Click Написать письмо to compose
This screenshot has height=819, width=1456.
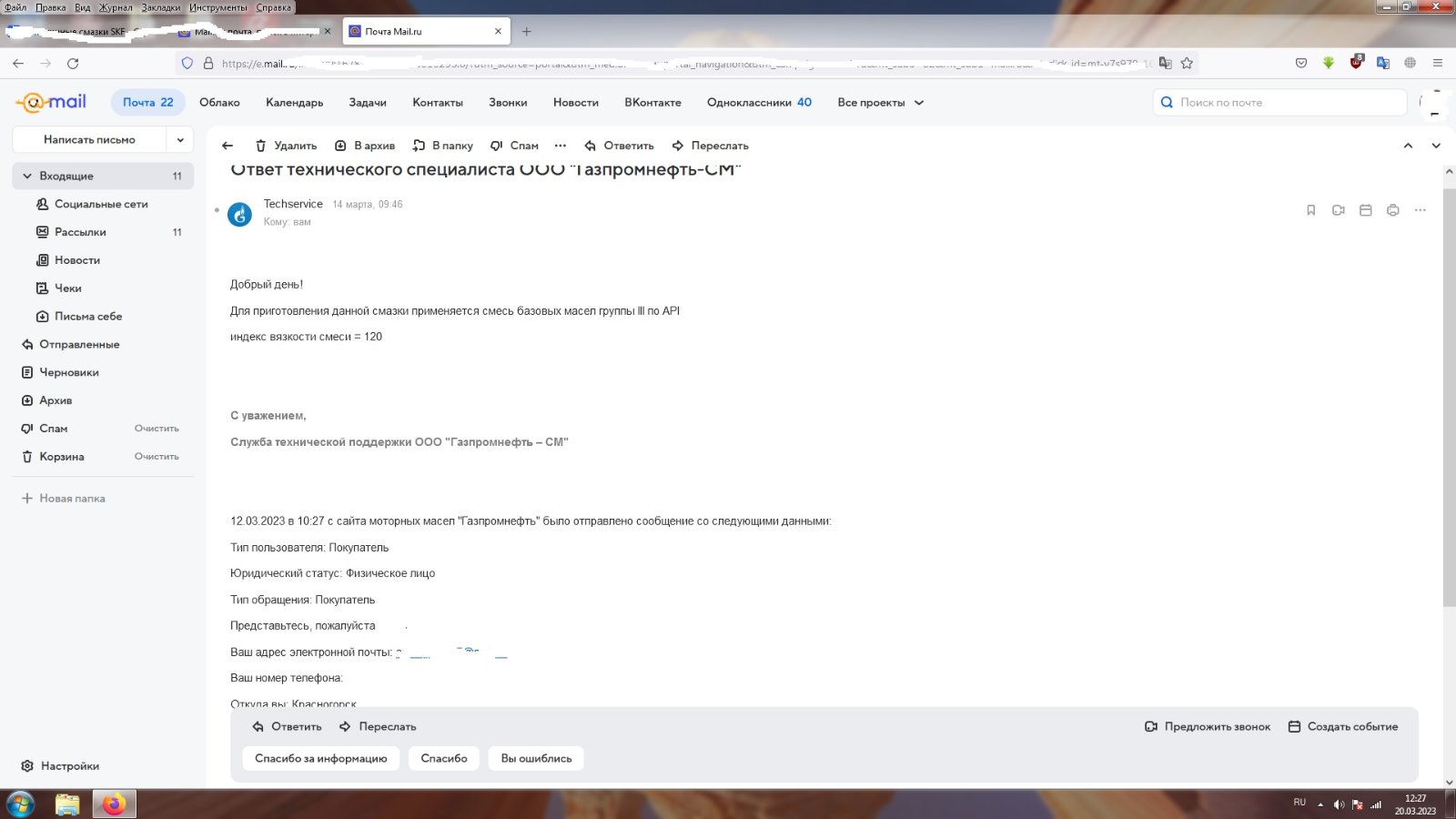(x=89, y=139)
